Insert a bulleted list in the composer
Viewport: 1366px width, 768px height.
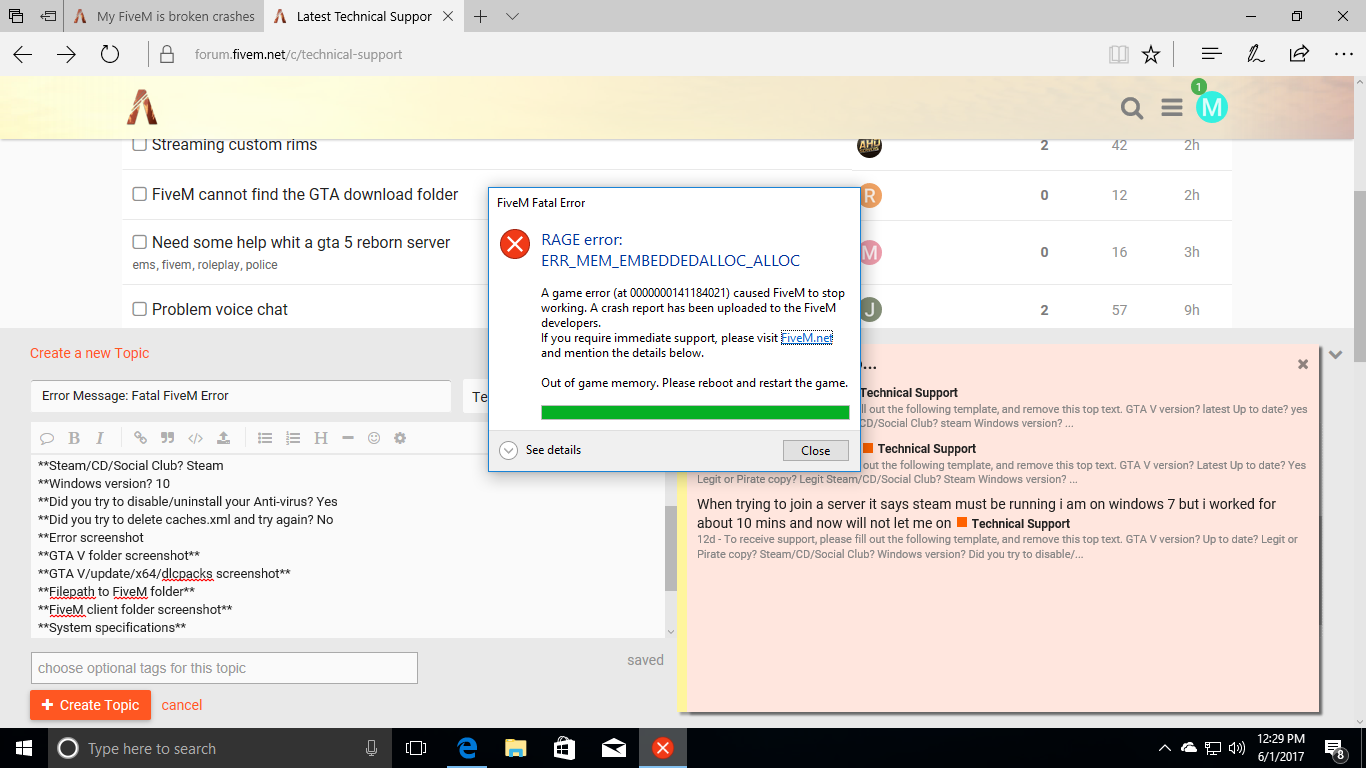tap(265, 437)
